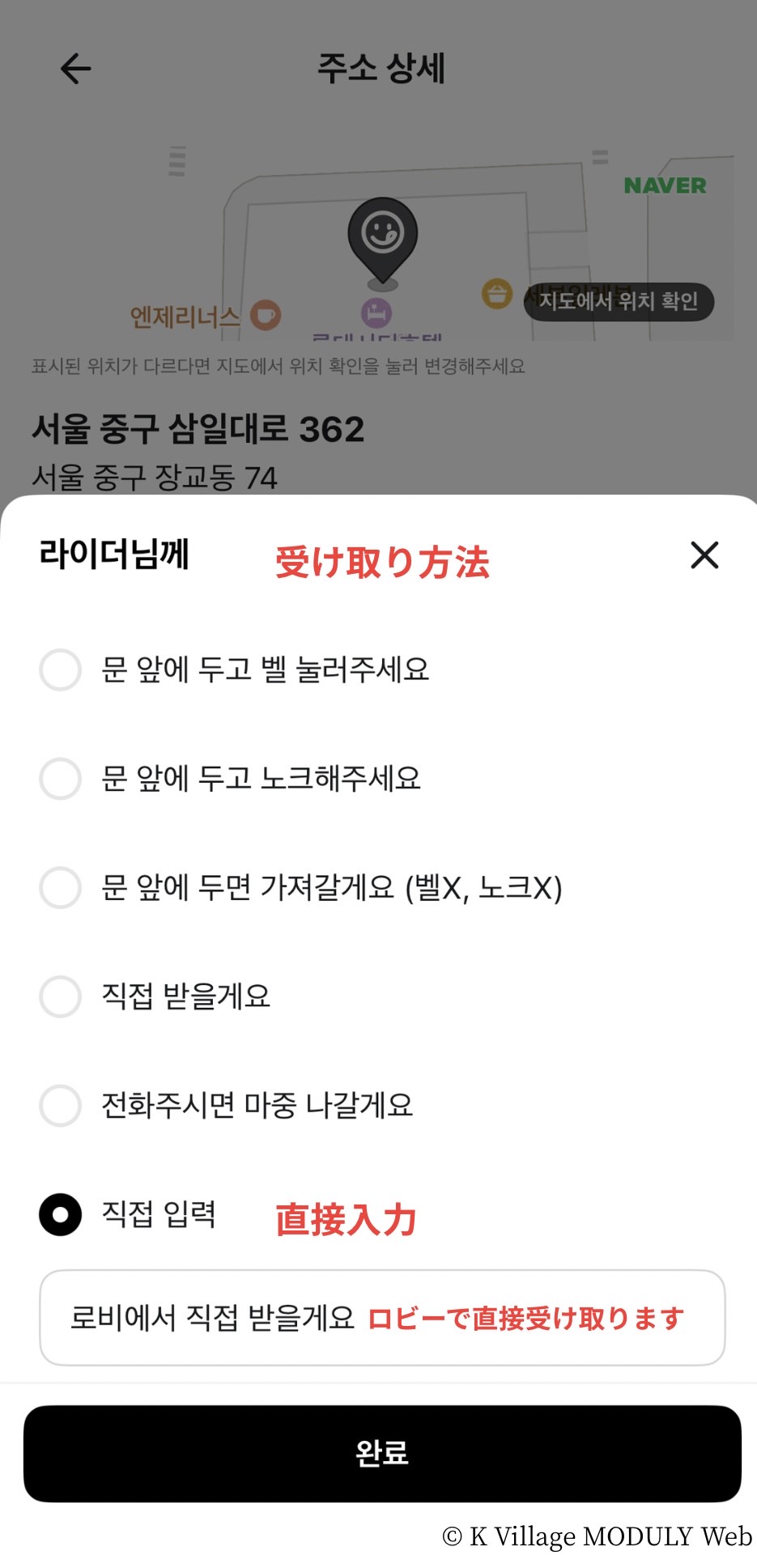
Task: Select the 직접 받을게요 radio option
Action: coord(61,996)
